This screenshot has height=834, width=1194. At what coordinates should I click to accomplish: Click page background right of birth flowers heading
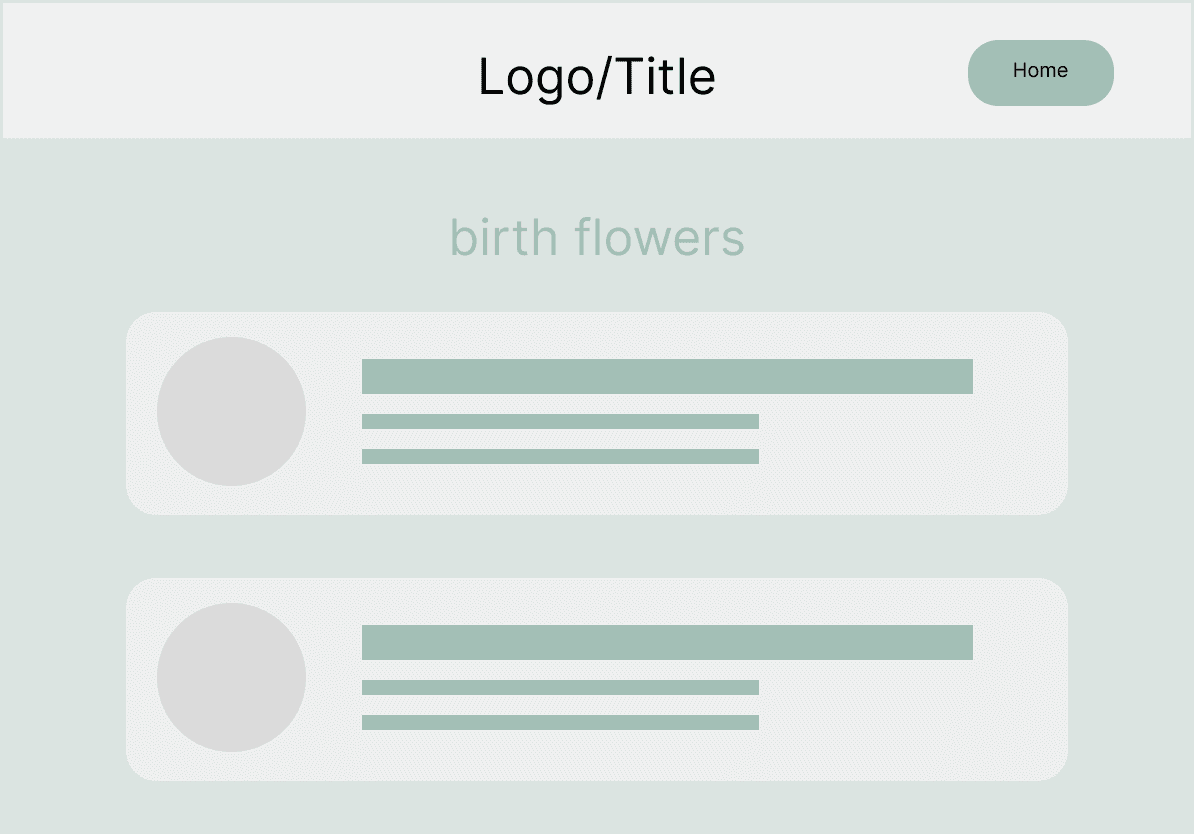pyautogui.click(x=967, y=237)
